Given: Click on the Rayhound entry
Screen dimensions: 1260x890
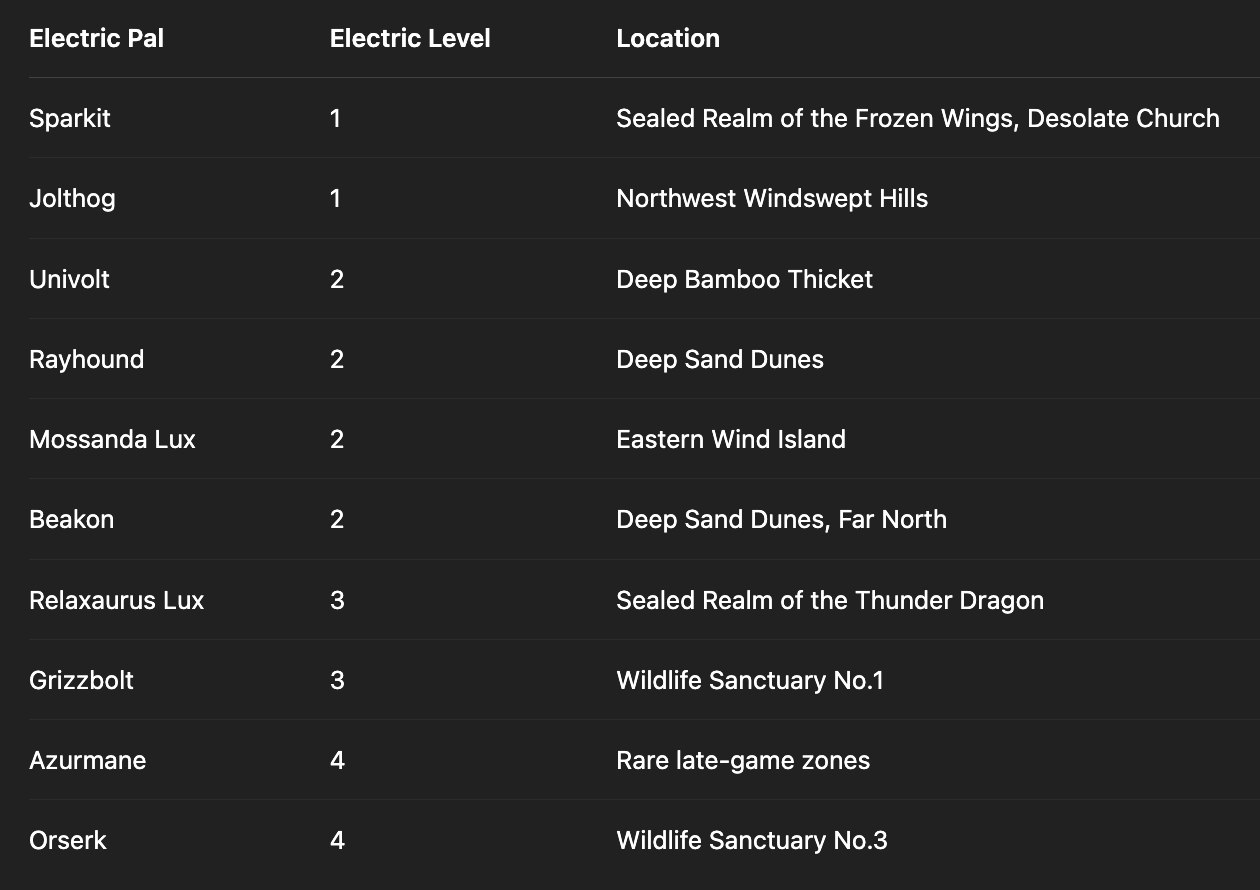Looking at the screenshot, I should 86,359.
